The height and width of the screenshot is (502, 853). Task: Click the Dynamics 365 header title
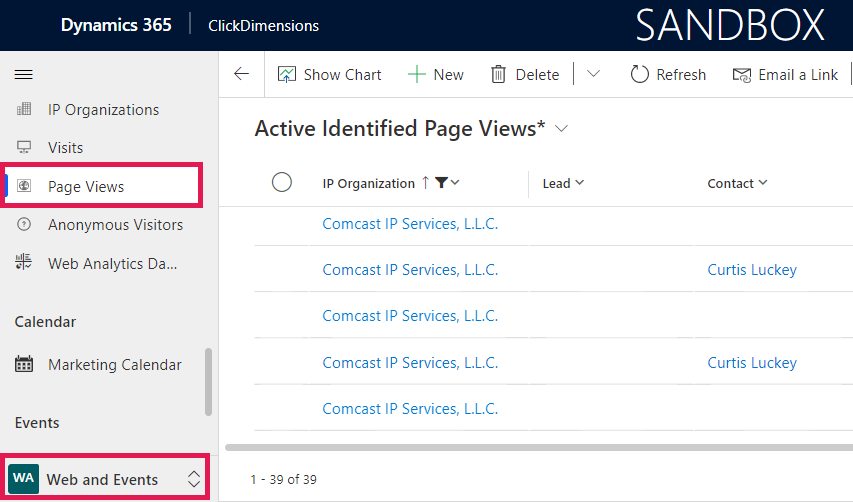[x=116, y=25]
